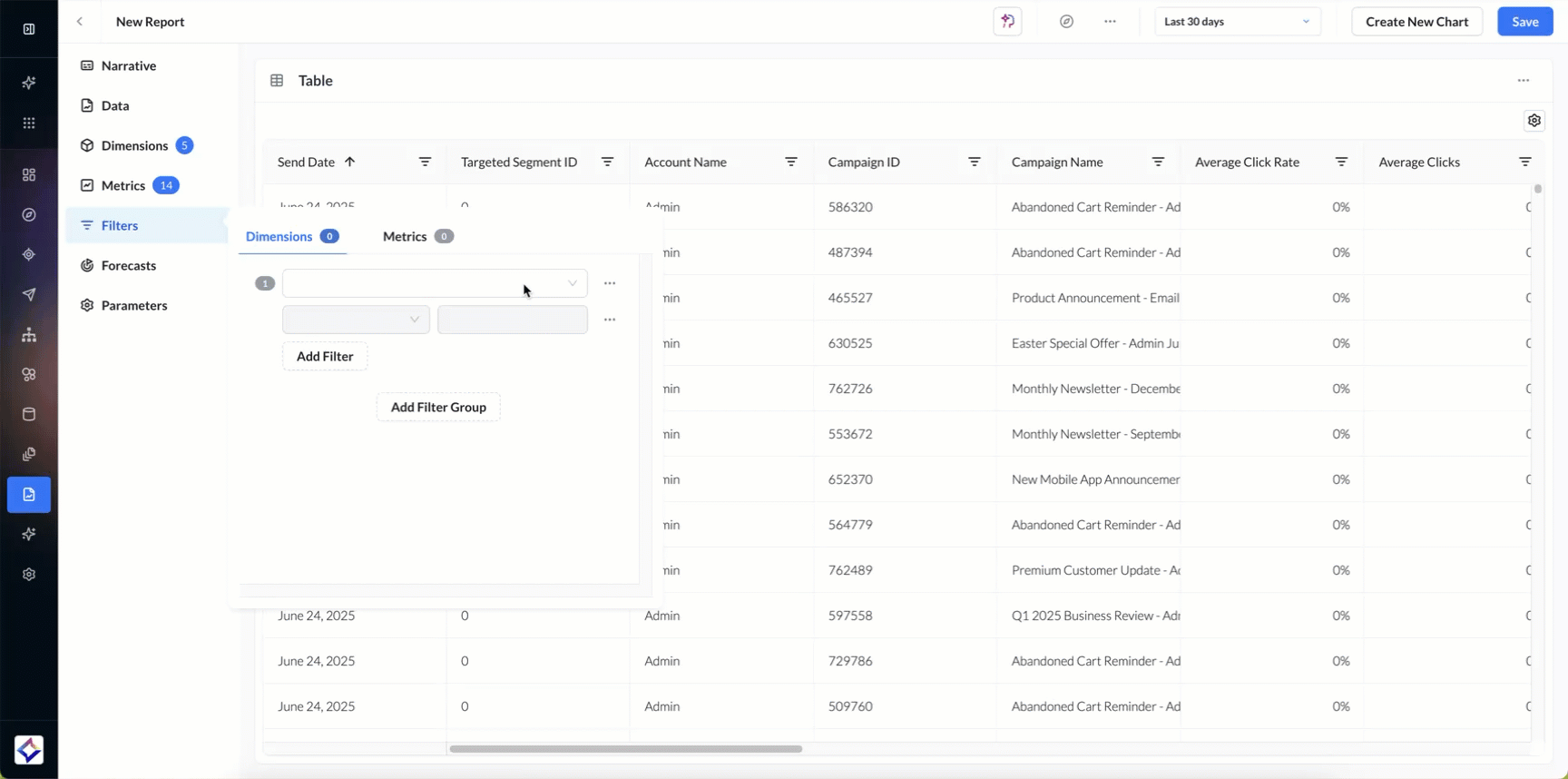Open the filter operator dropdown
Screen dimensions: 1568x779
356,320
